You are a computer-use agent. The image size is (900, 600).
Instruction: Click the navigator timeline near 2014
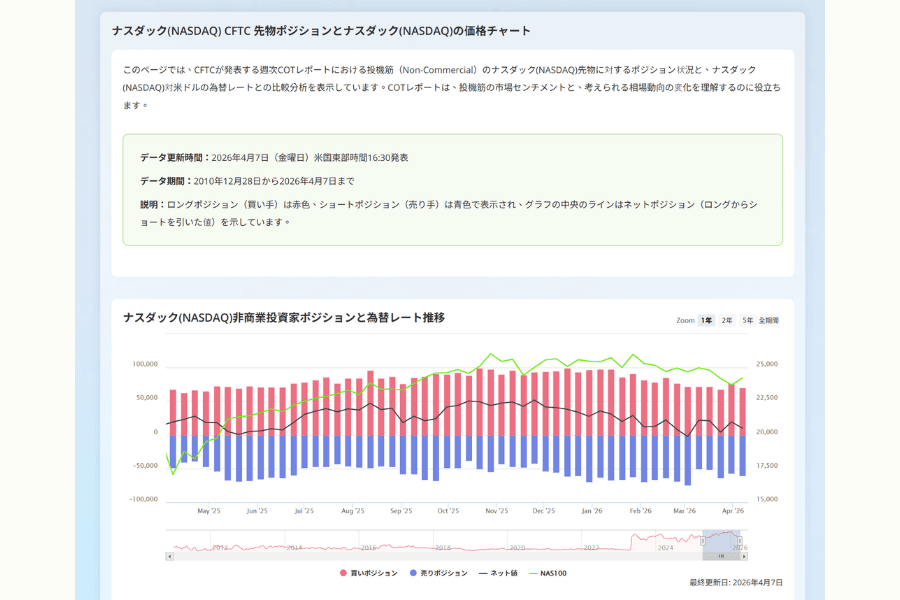point(294,546)
